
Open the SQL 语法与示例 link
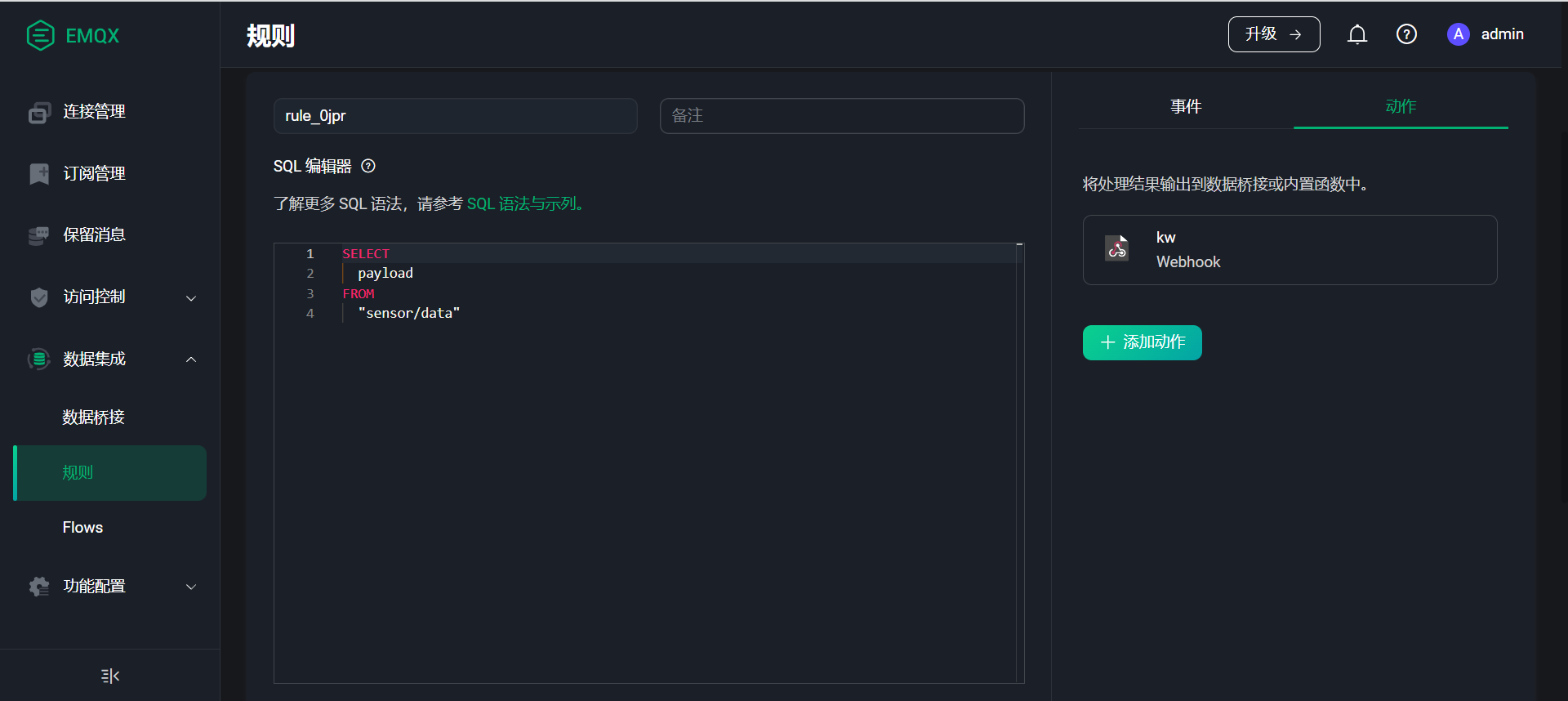pos(526,204)
